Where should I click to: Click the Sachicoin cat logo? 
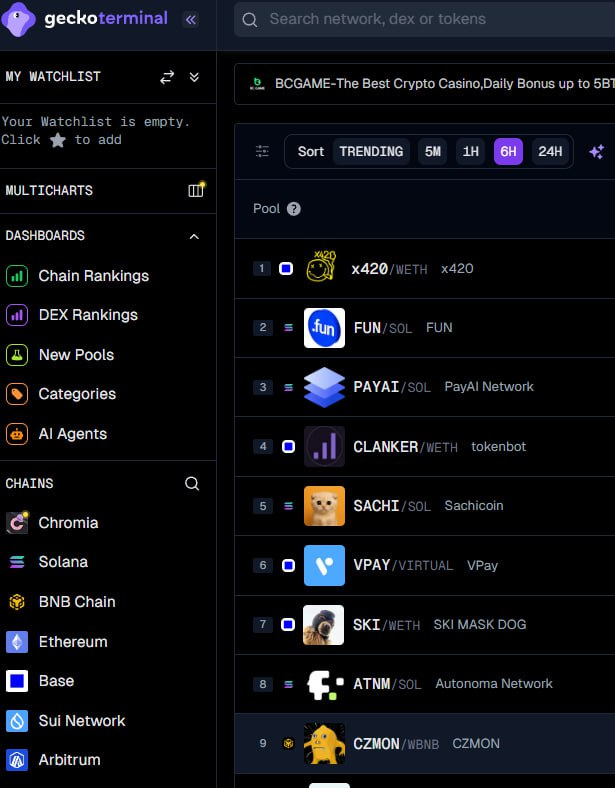pyautogui.click(x=325, y=506)
